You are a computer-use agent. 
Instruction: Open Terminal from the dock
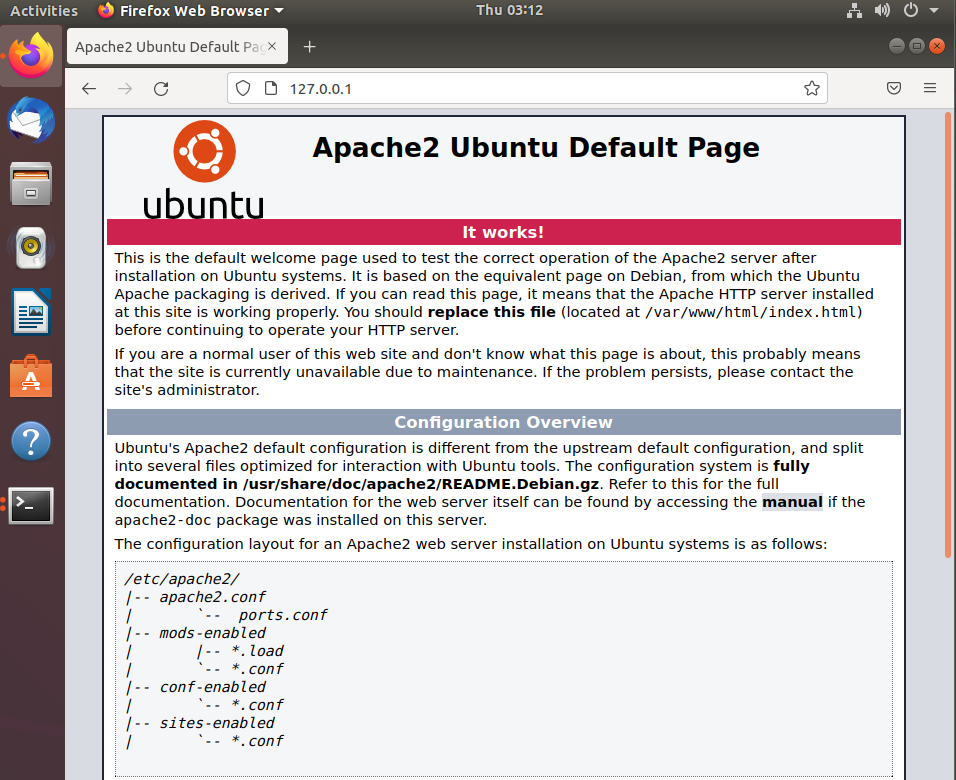pyautogui.click(x=31, y=506)
